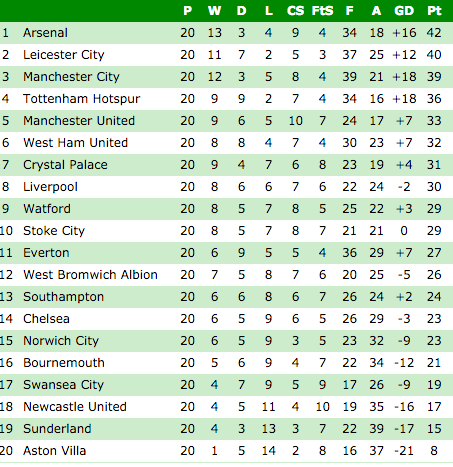Select the W column header
Screen dimensions: 453x467
pyautogui.click(x=214, y=11)
